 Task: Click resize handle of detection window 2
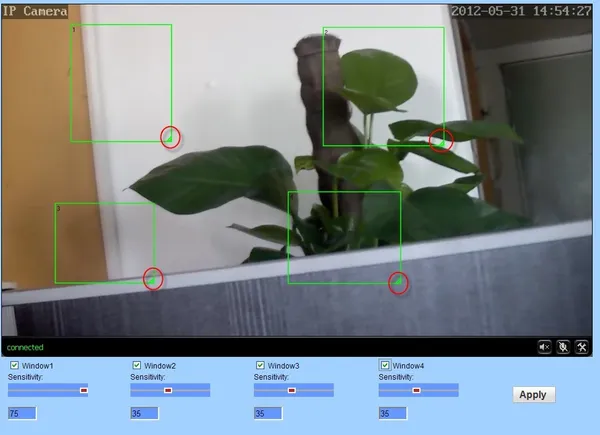click(x=440, y=141)
